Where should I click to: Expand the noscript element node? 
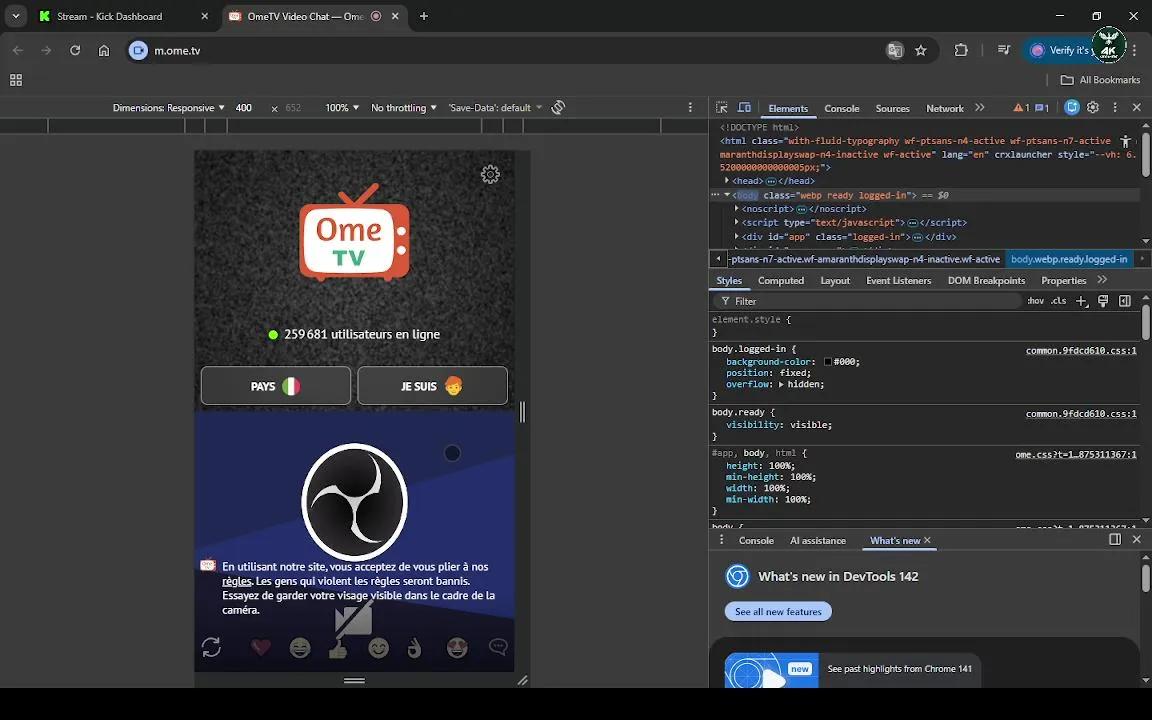(x=736, y=209)
